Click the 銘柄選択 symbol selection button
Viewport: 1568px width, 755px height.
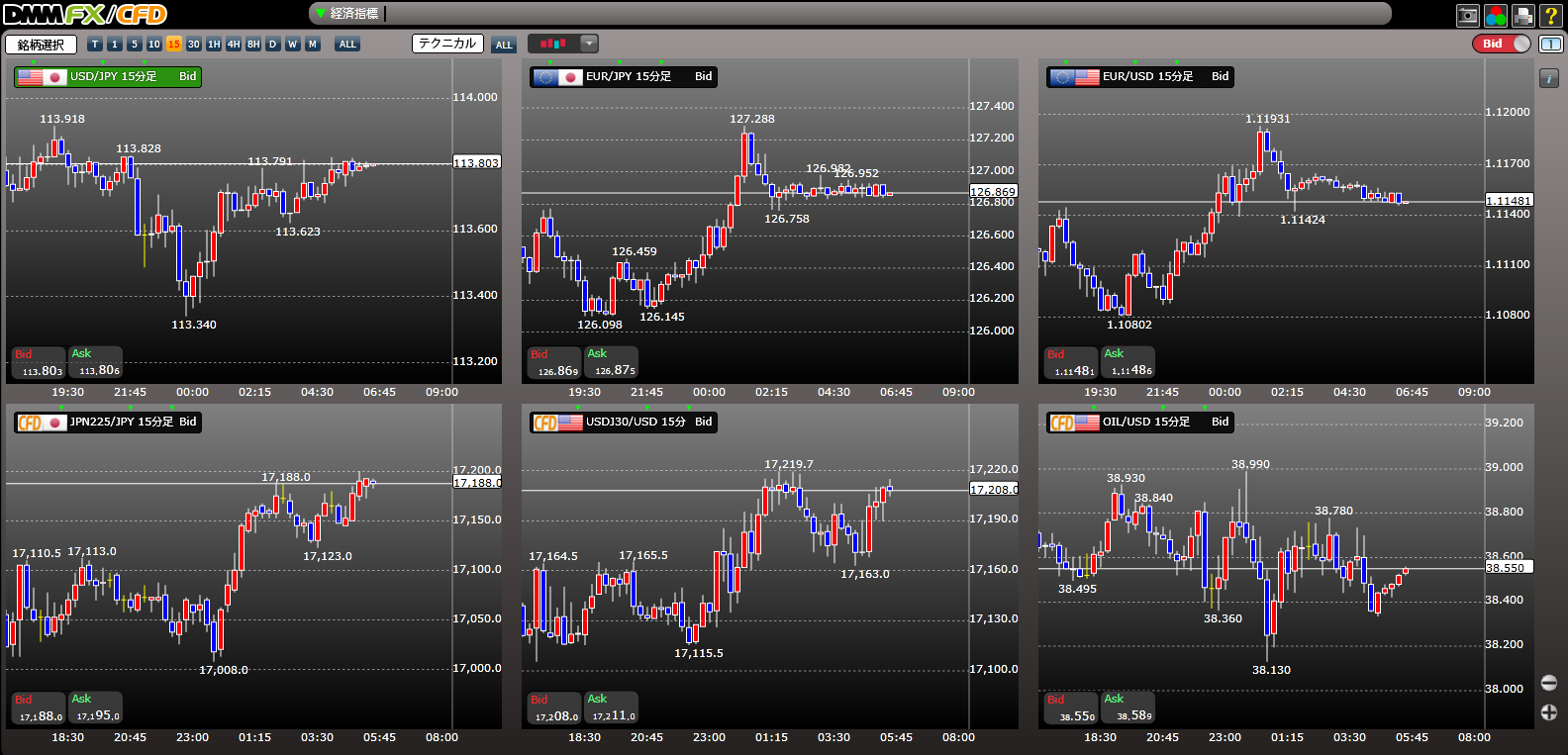tap(41, 45)
